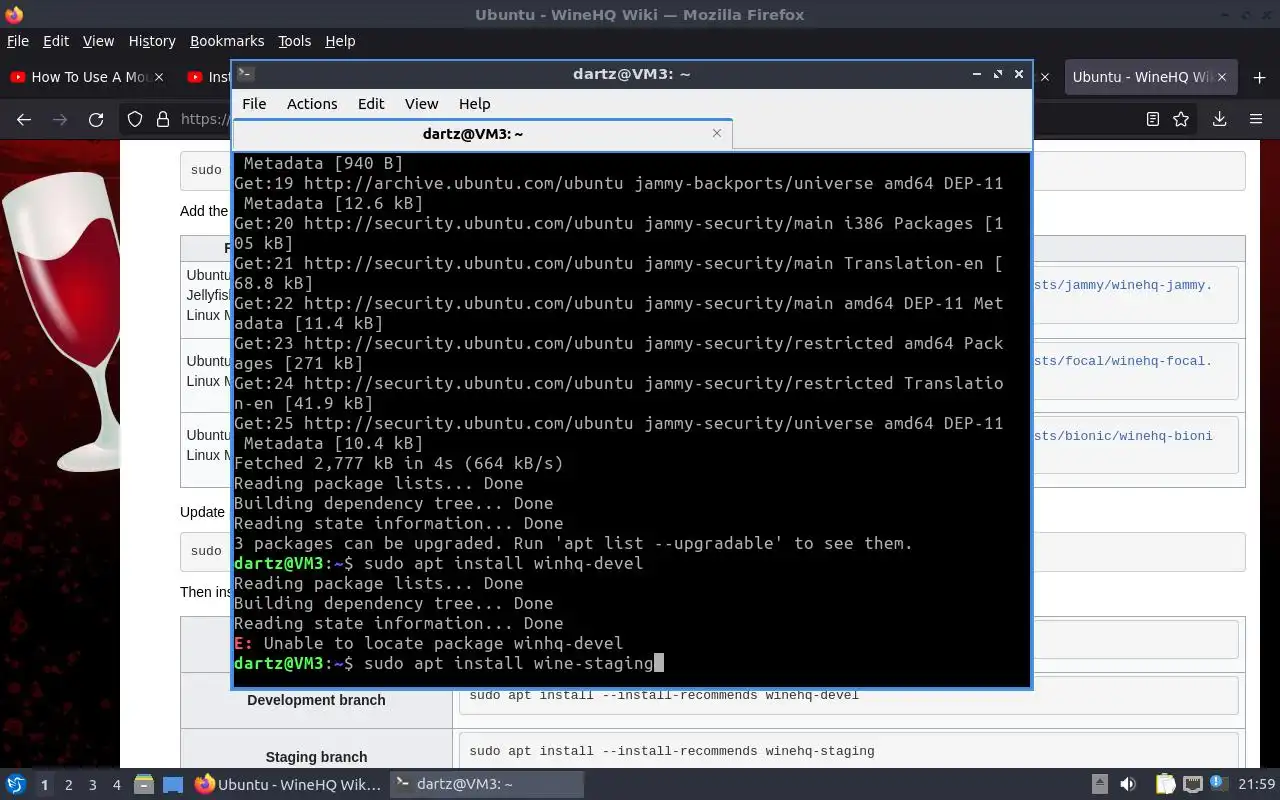Close the tab left of WineHQ tab
The width and height of the screenshot is (1280, 800).
point(1045,77)
